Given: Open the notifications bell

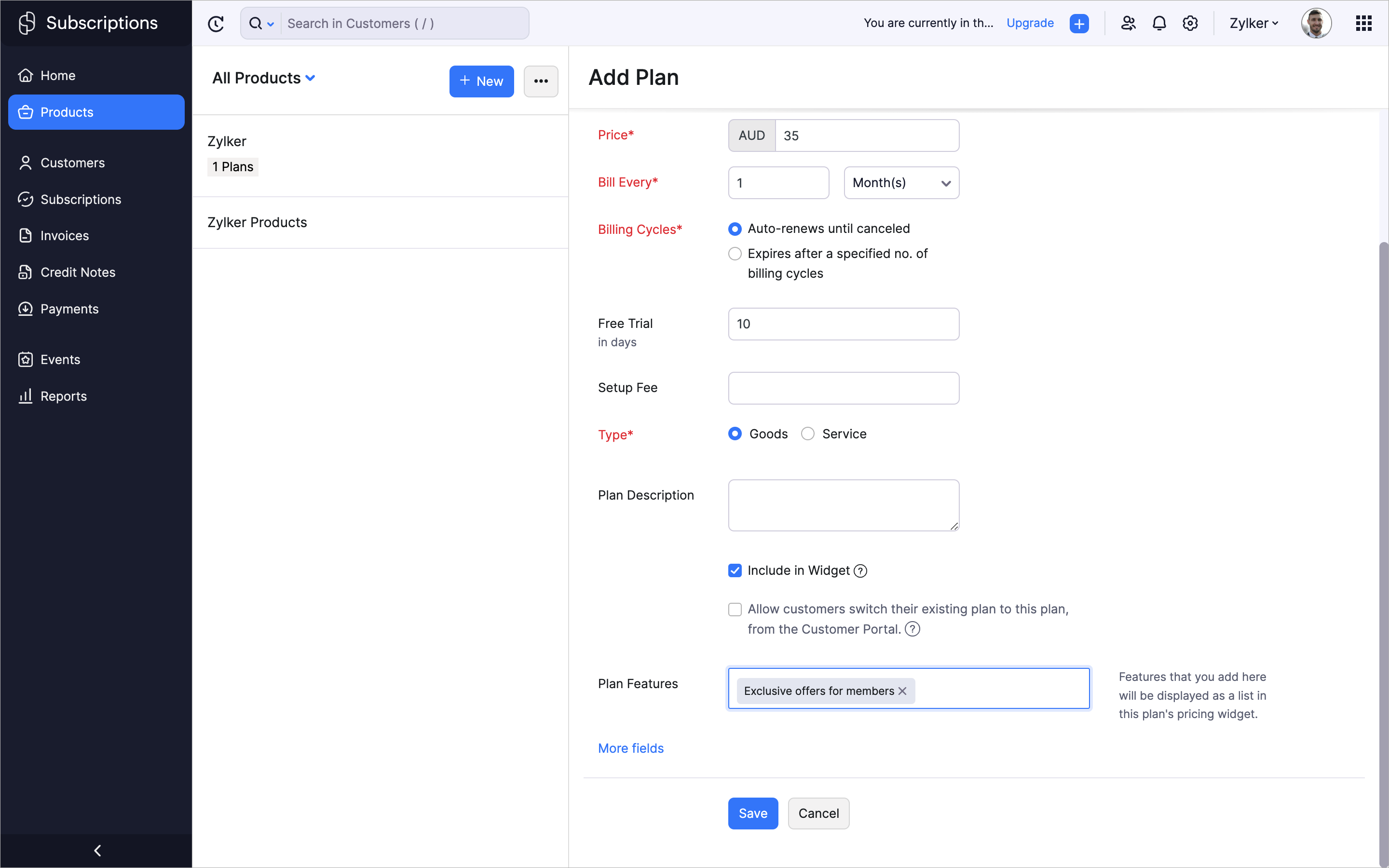Looking at the screenshot, I should pos(1159,24).
